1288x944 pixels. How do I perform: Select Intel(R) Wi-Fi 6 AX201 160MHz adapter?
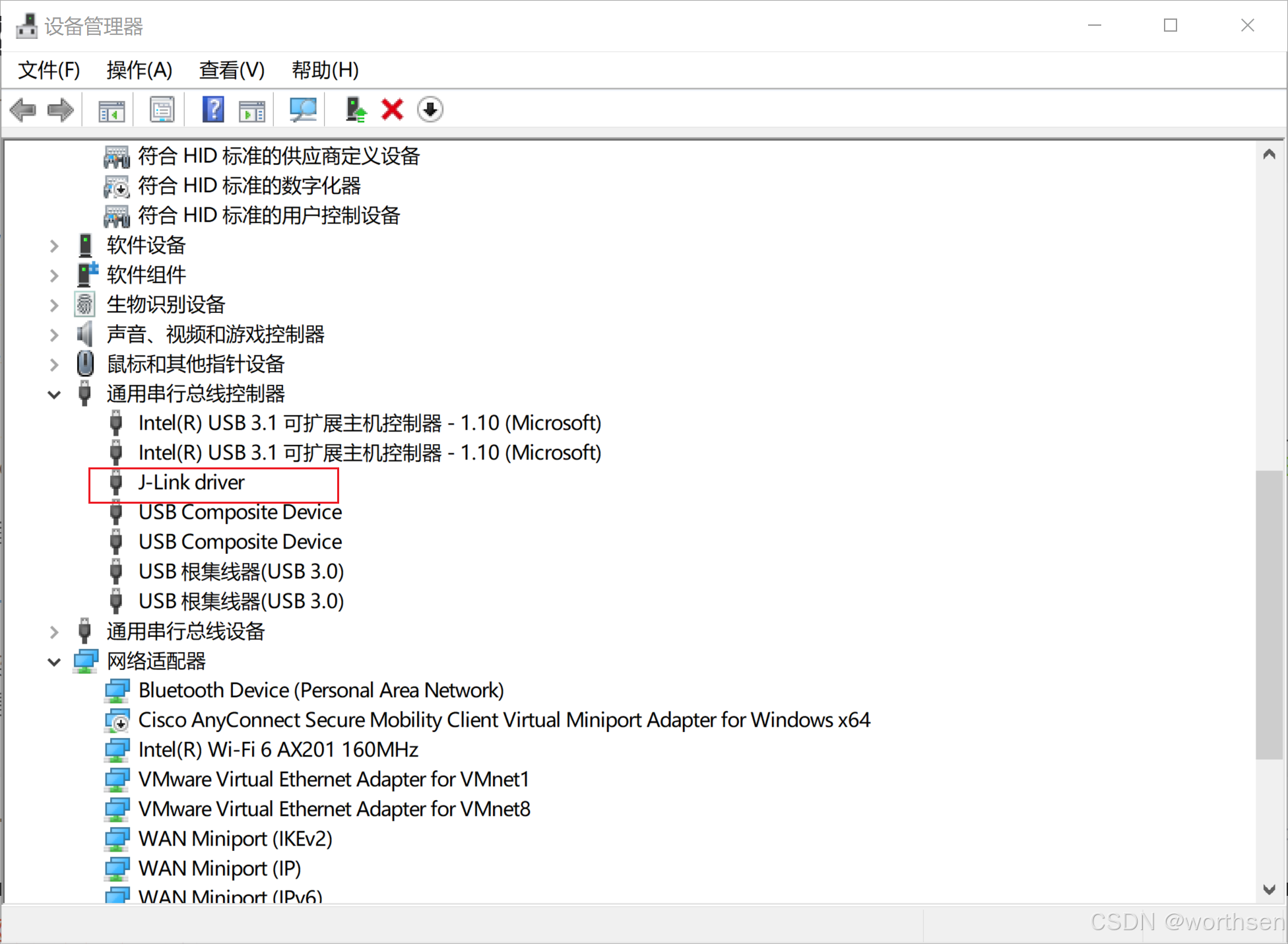coord(278,750)
